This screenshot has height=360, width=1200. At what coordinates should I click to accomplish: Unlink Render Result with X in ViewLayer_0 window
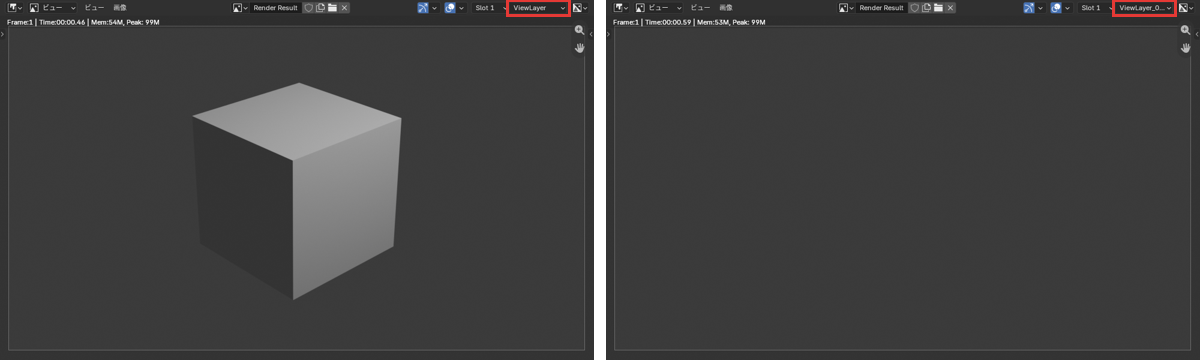950,8
